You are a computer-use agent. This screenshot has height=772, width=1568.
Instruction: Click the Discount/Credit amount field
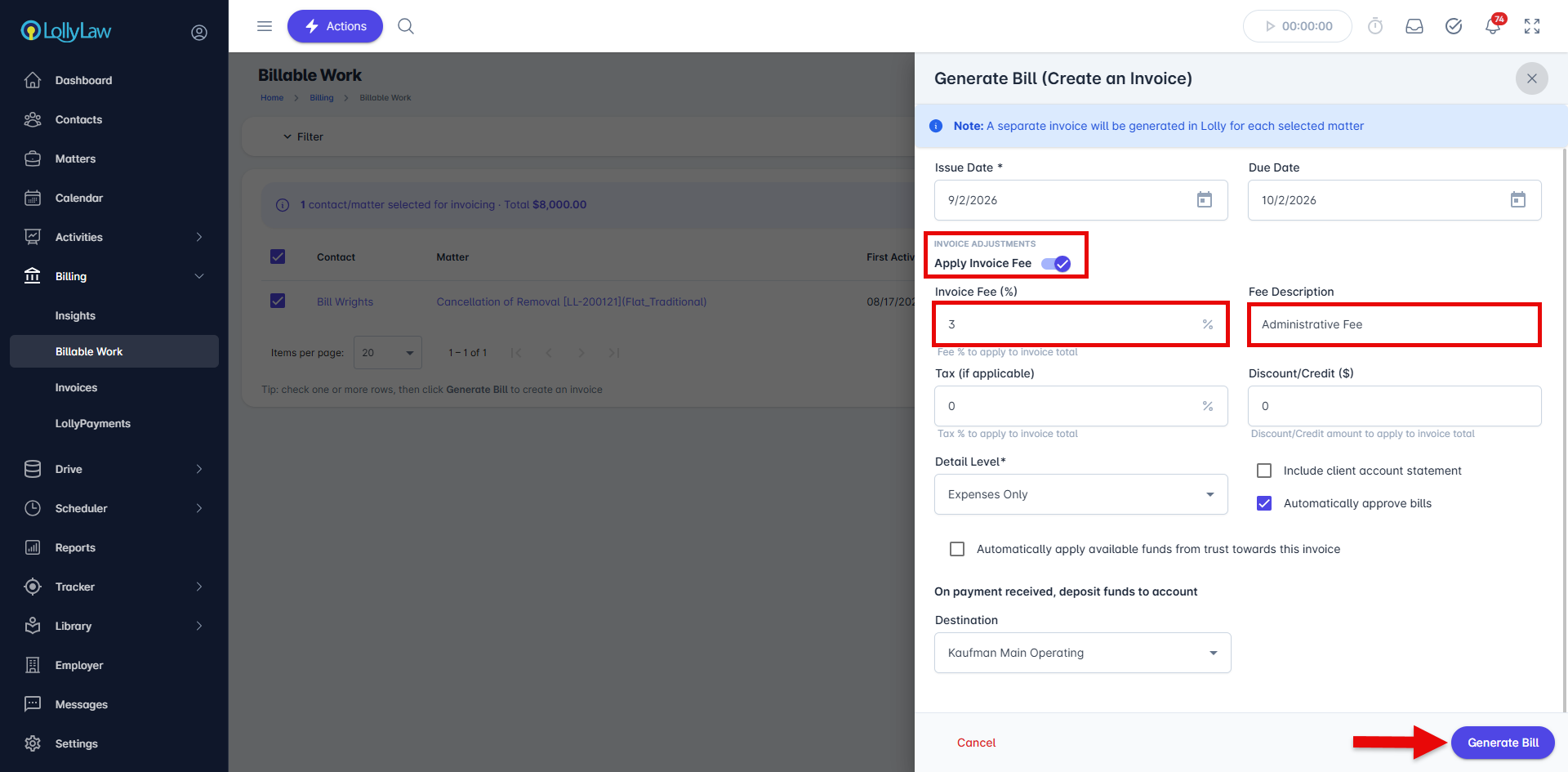pos(1395,406)
